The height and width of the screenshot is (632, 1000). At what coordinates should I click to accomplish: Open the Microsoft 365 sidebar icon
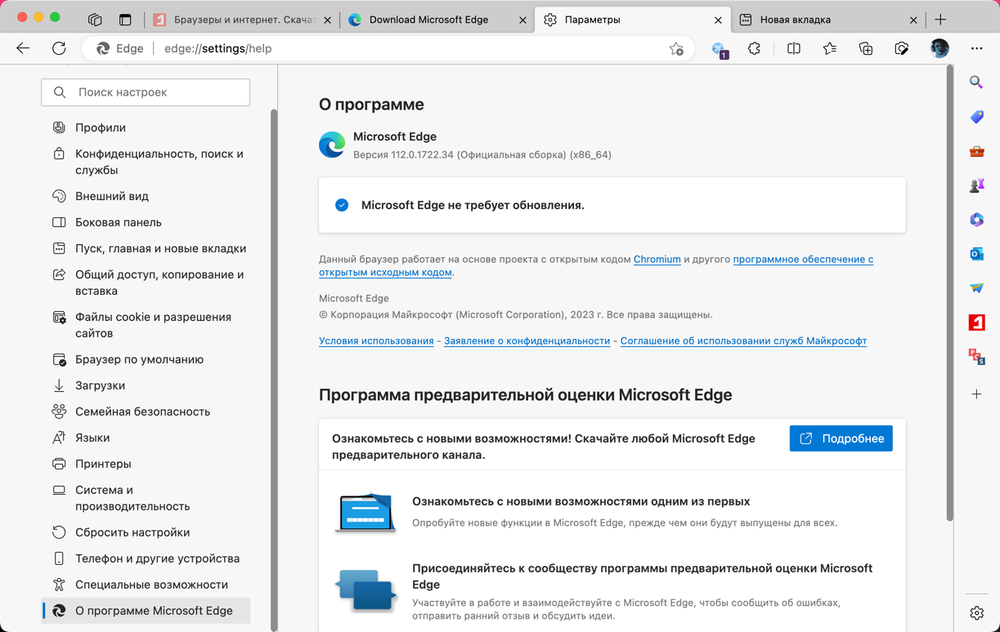pyautogui.click(x=977, y=220)
